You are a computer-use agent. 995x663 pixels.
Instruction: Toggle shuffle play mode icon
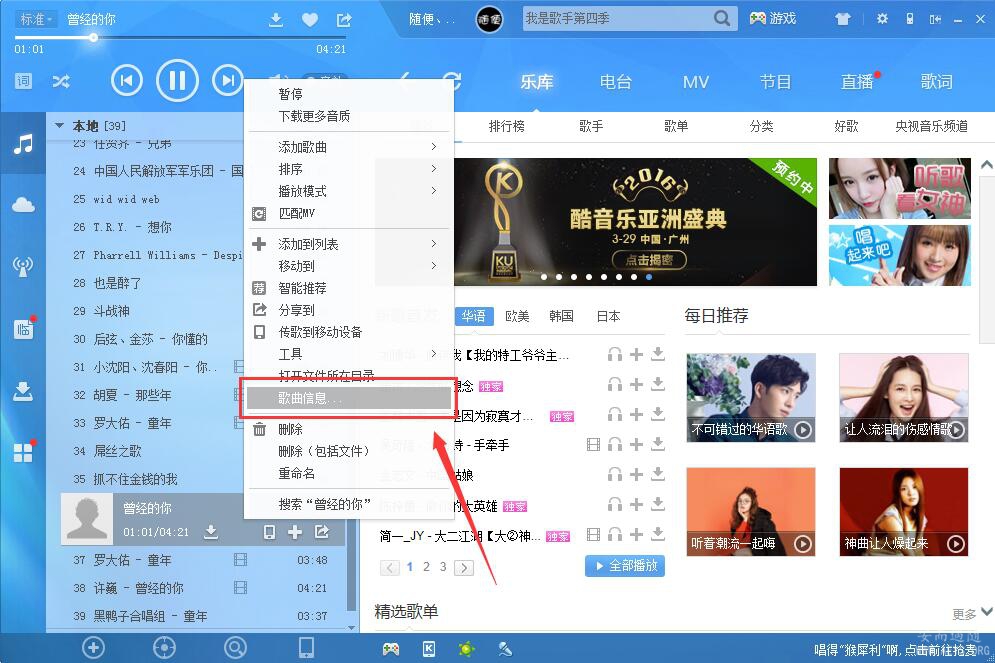[x=61, y=81]
